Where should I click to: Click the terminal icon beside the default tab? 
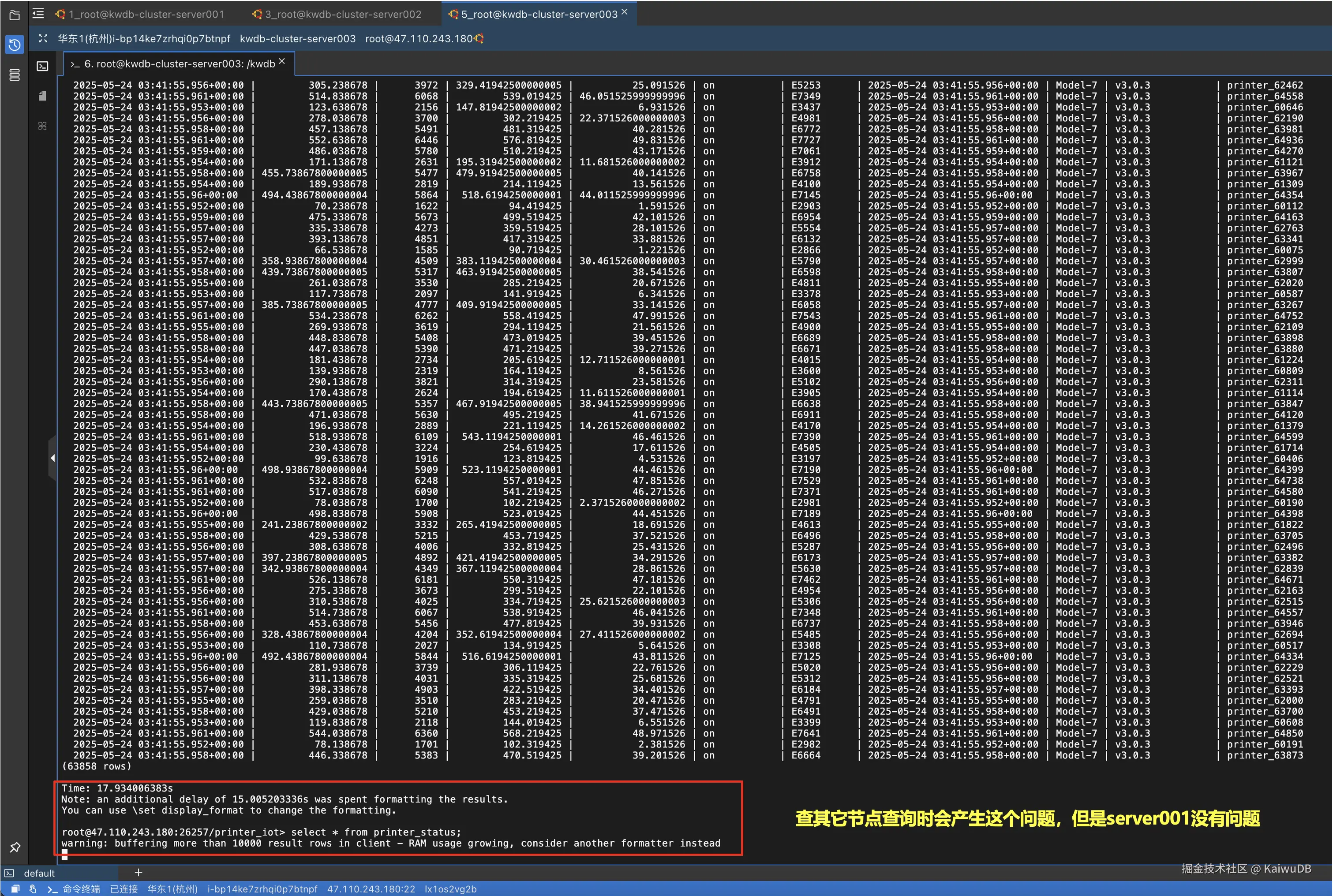(x=9, y=873)
